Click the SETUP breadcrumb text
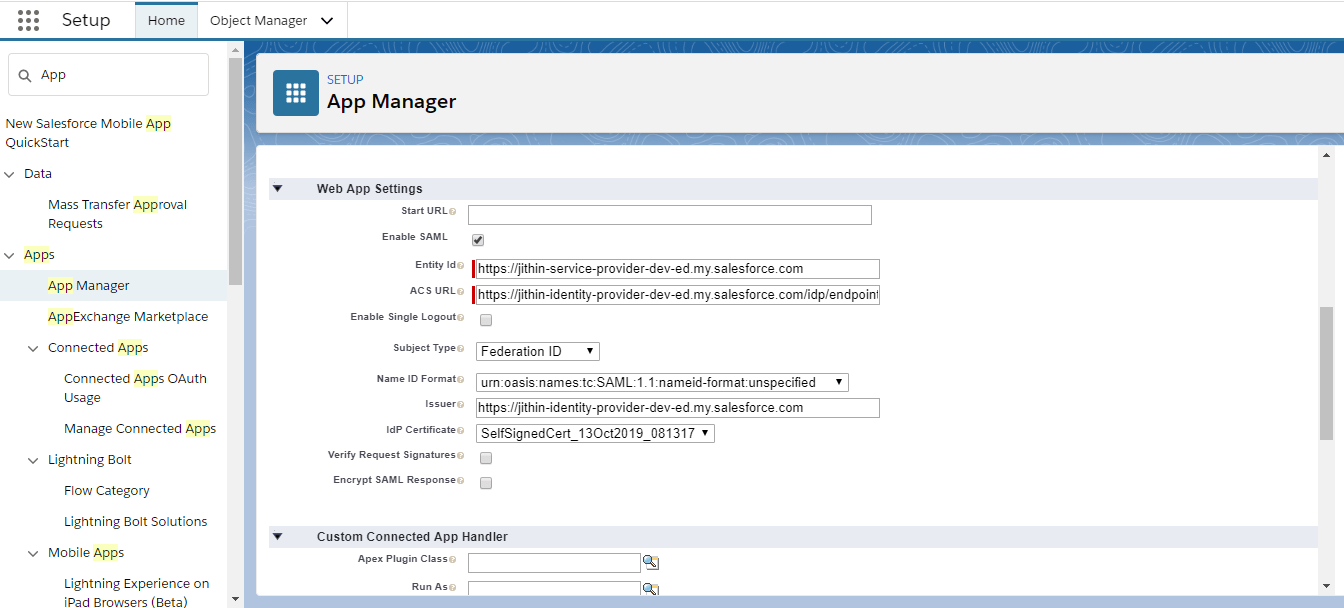Screen dimensions: 1344x608 click(x=345, y=80)
